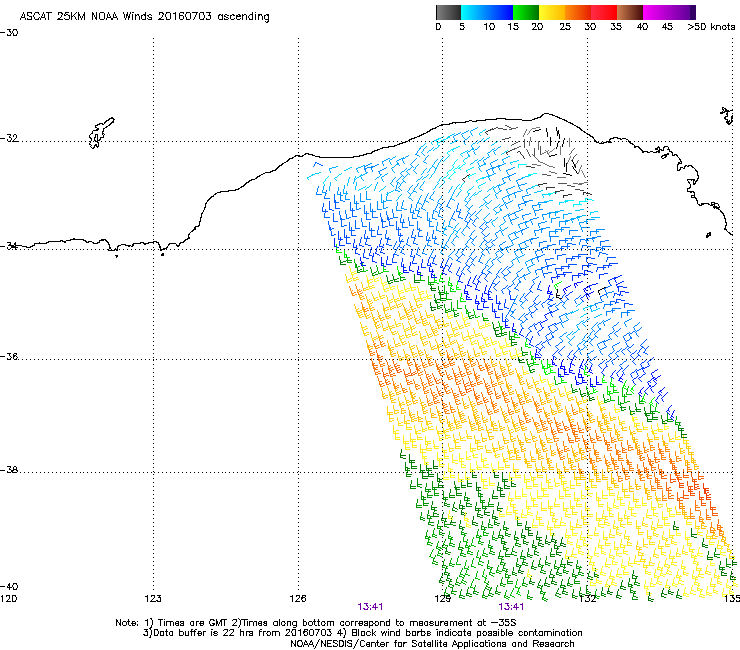Click the "120" longitude axis label

[8, 599]
